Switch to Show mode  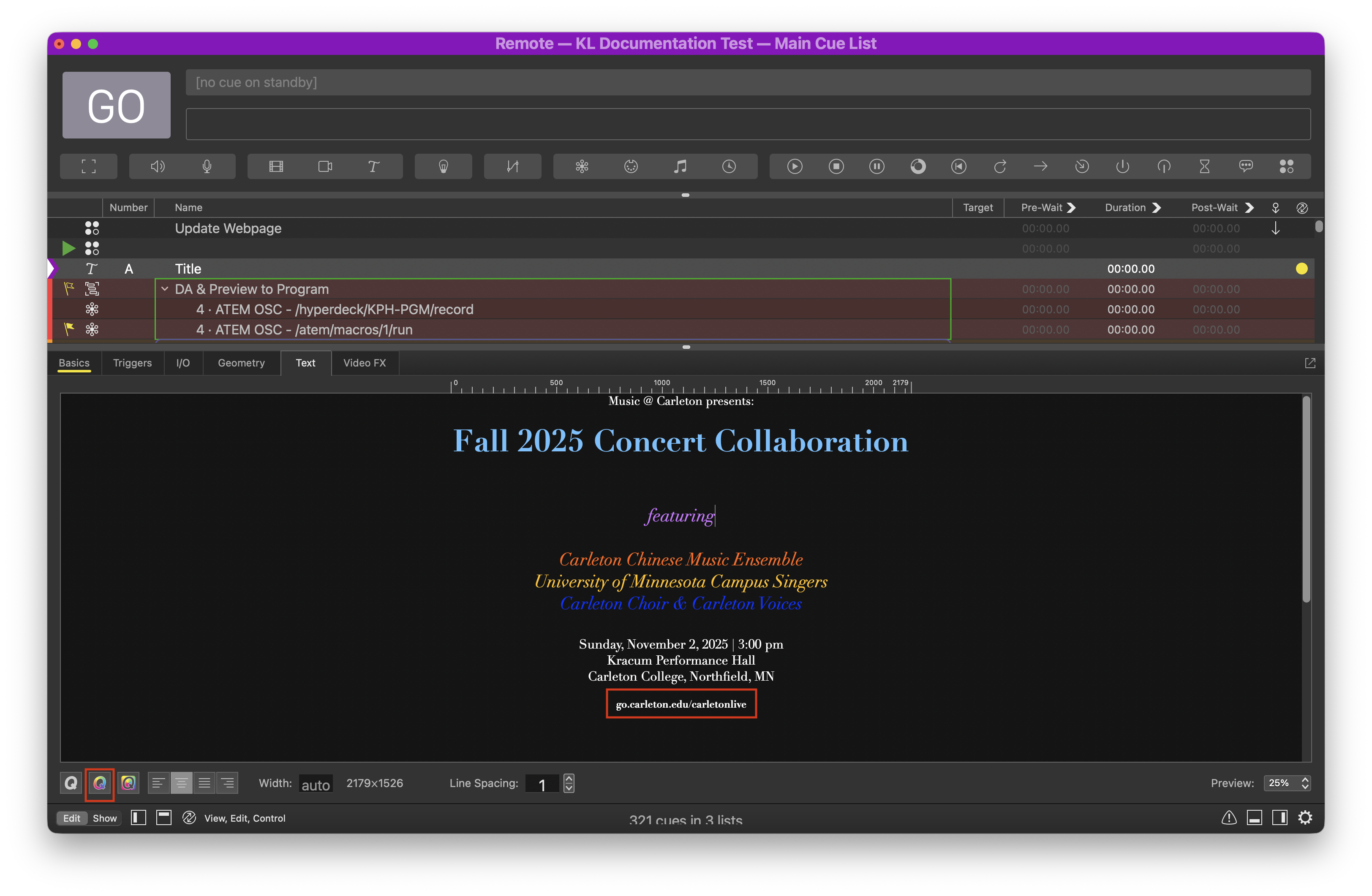click(104, 818)
